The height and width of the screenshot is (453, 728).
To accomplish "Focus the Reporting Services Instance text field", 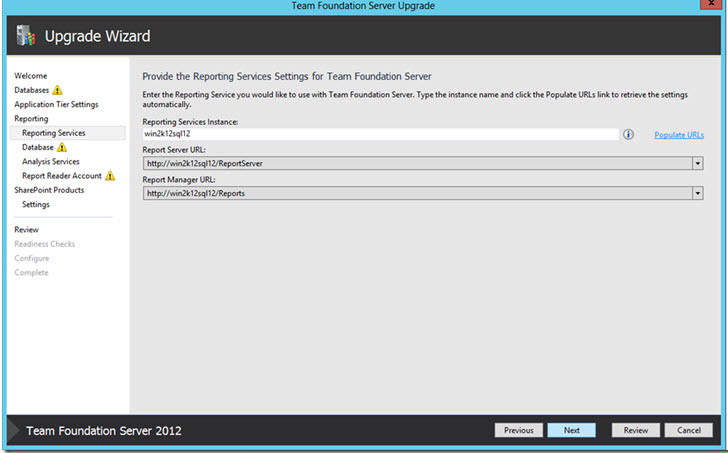I will tap(381, 134).
